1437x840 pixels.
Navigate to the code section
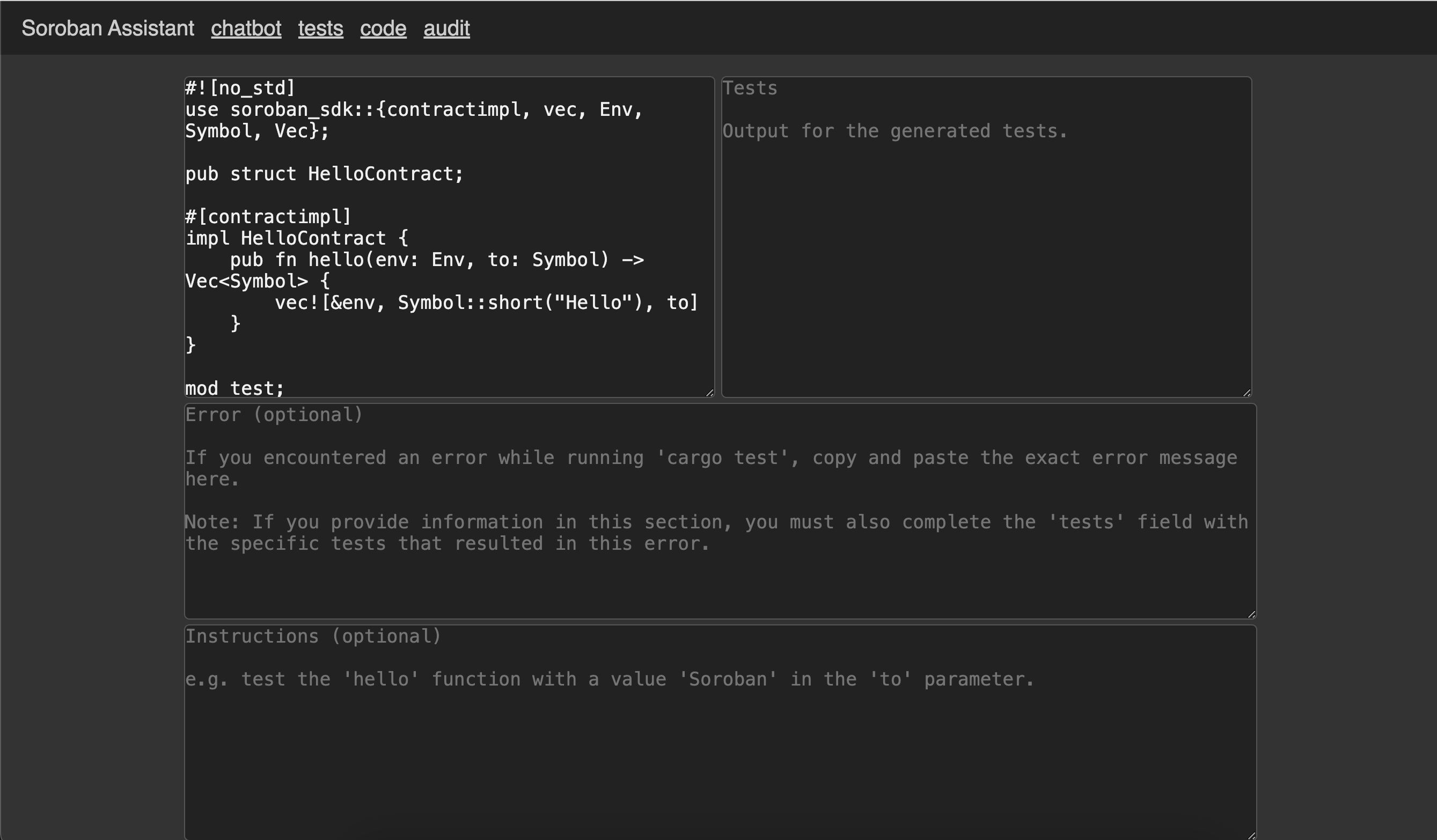383,28
